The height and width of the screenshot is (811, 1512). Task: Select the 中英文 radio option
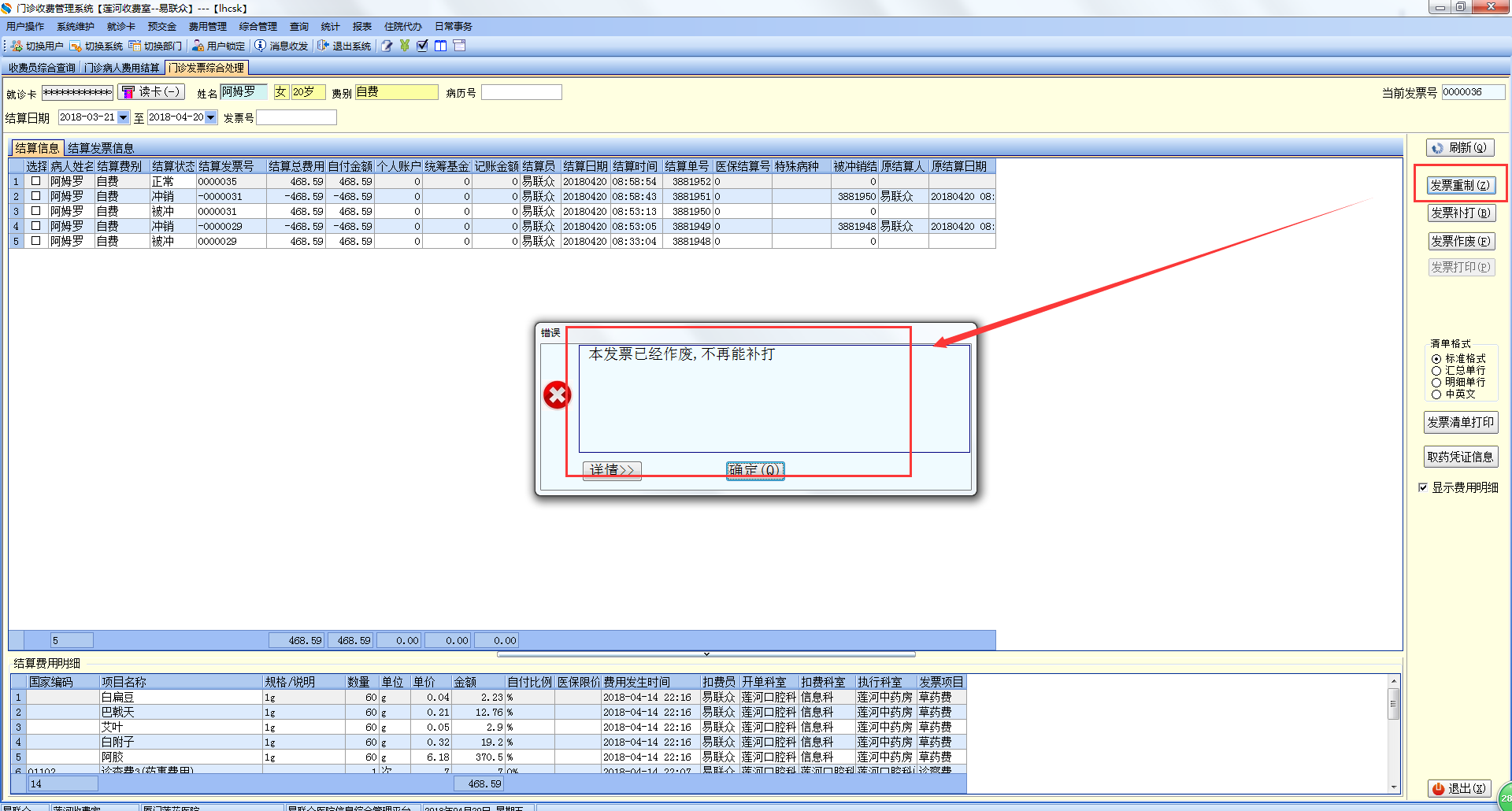tap(1436, 394)
